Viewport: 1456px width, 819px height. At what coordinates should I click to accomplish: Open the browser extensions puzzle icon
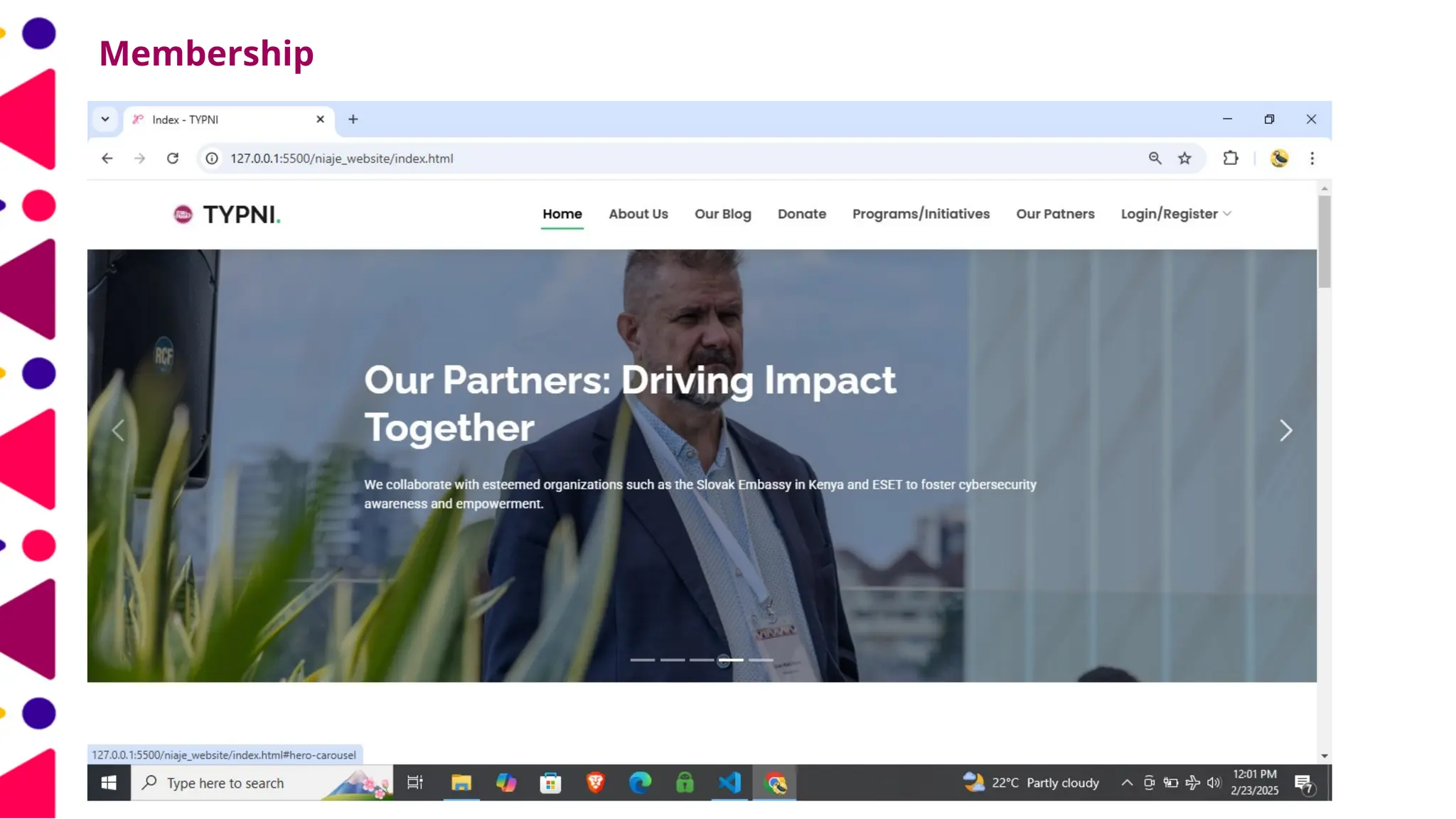coord(1231,159)
